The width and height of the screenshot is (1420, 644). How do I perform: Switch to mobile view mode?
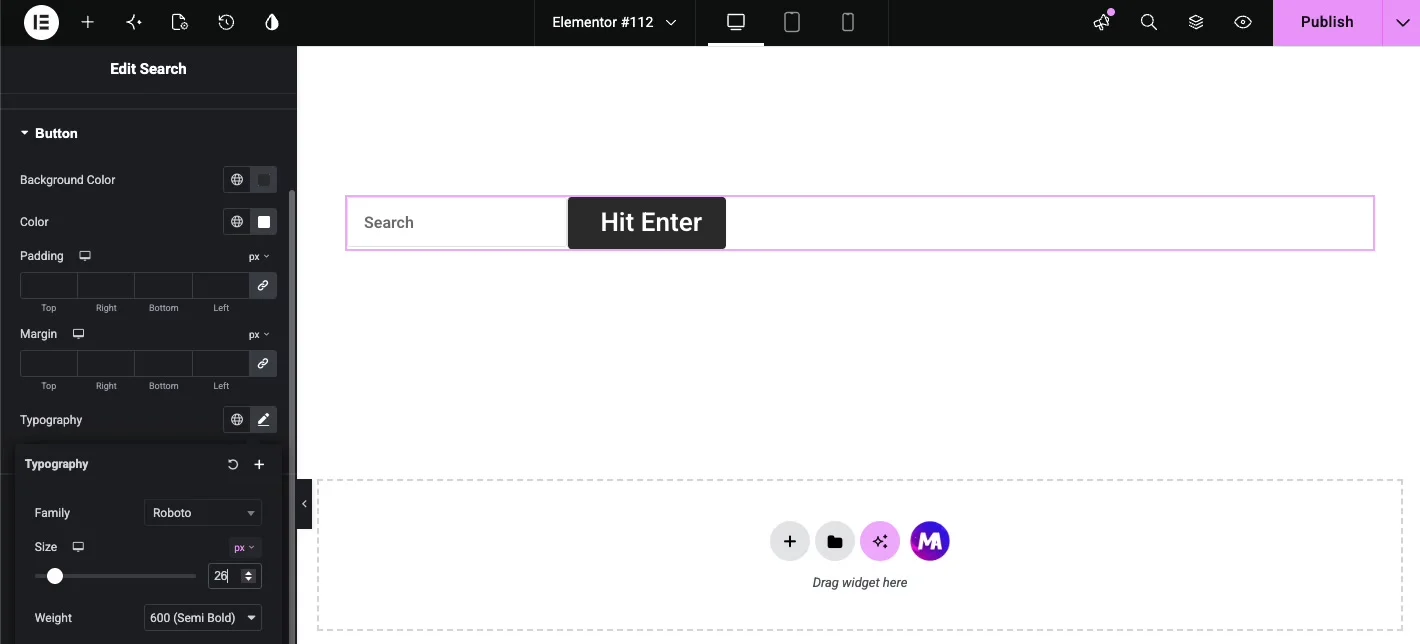tap(848, 22)
